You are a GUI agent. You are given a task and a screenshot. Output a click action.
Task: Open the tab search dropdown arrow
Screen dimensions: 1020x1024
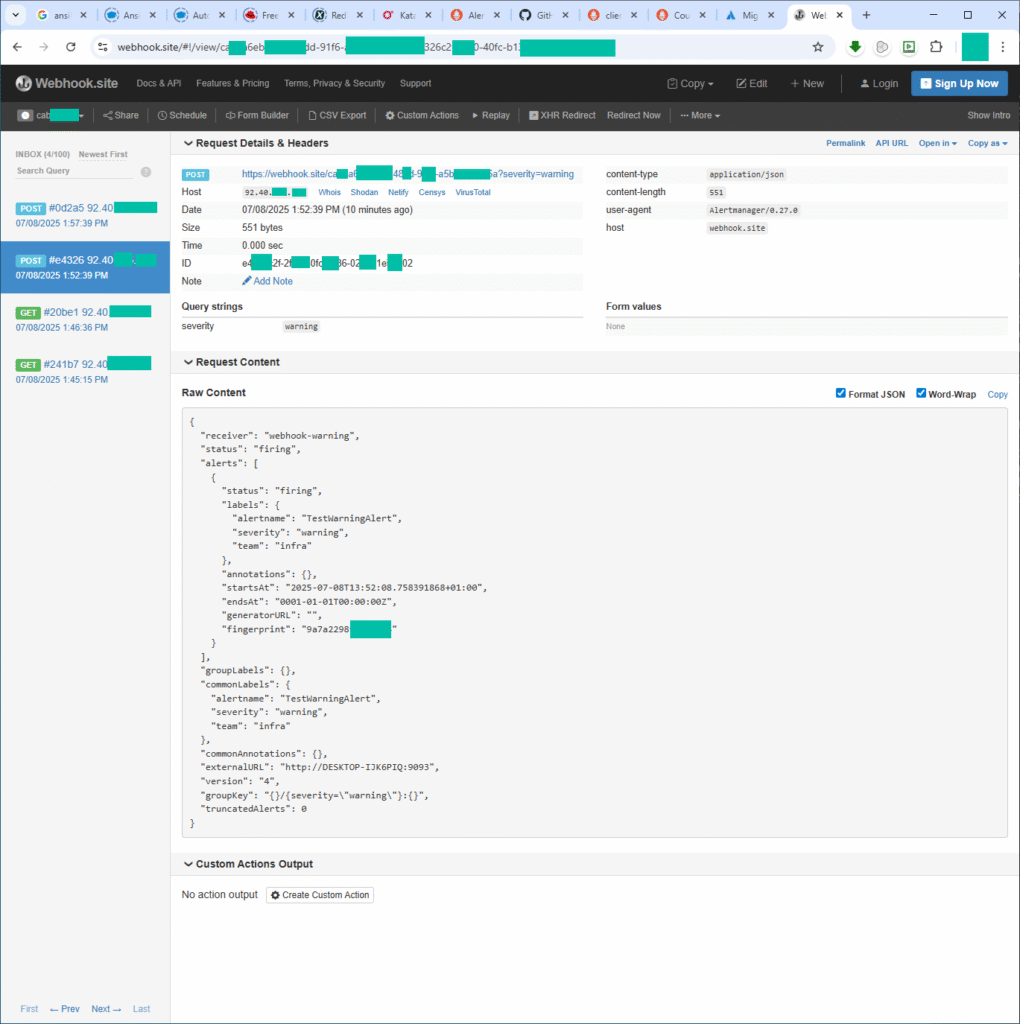16,15
